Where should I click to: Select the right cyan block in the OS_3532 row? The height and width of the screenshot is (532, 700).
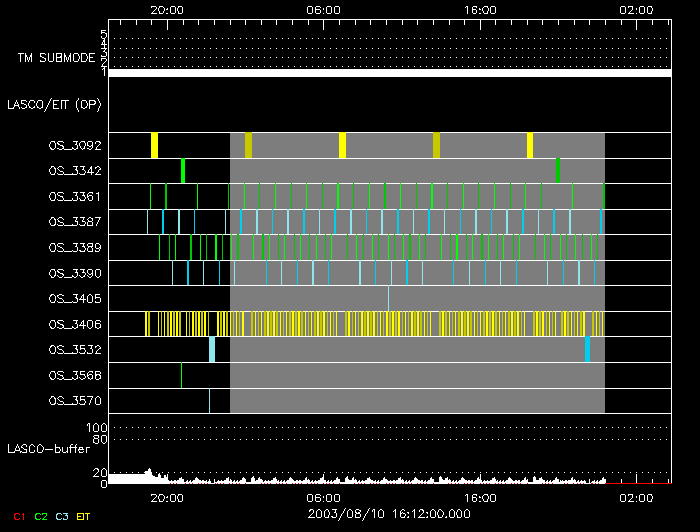[587, 349]
